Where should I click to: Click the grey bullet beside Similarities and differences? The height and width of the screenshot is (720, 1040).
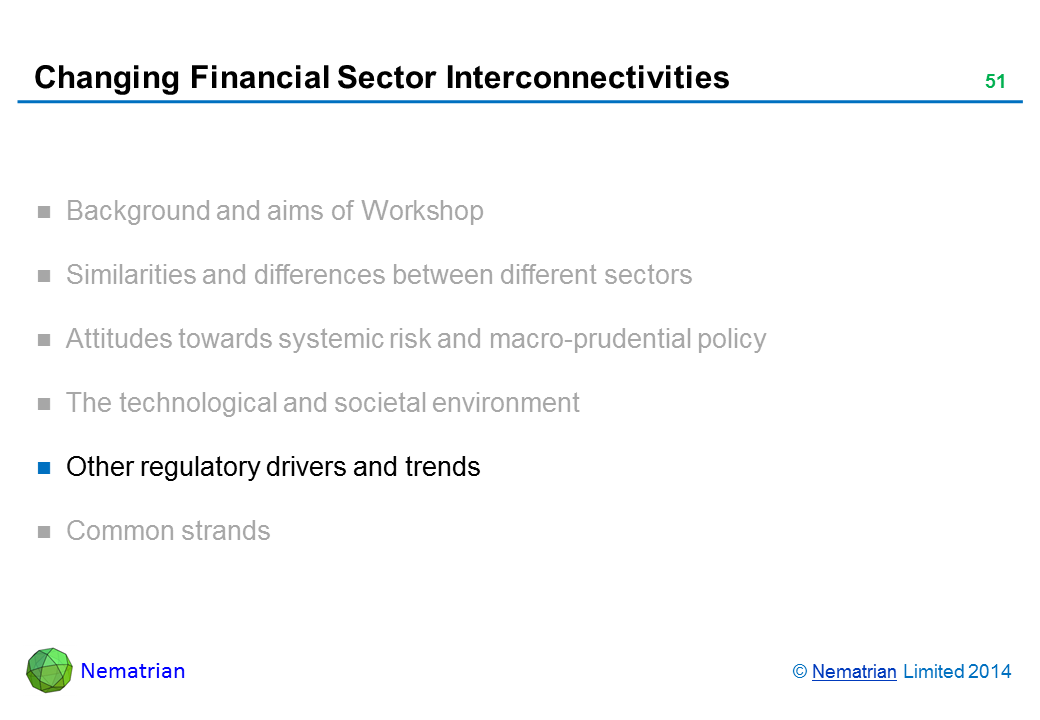(44, 276)
